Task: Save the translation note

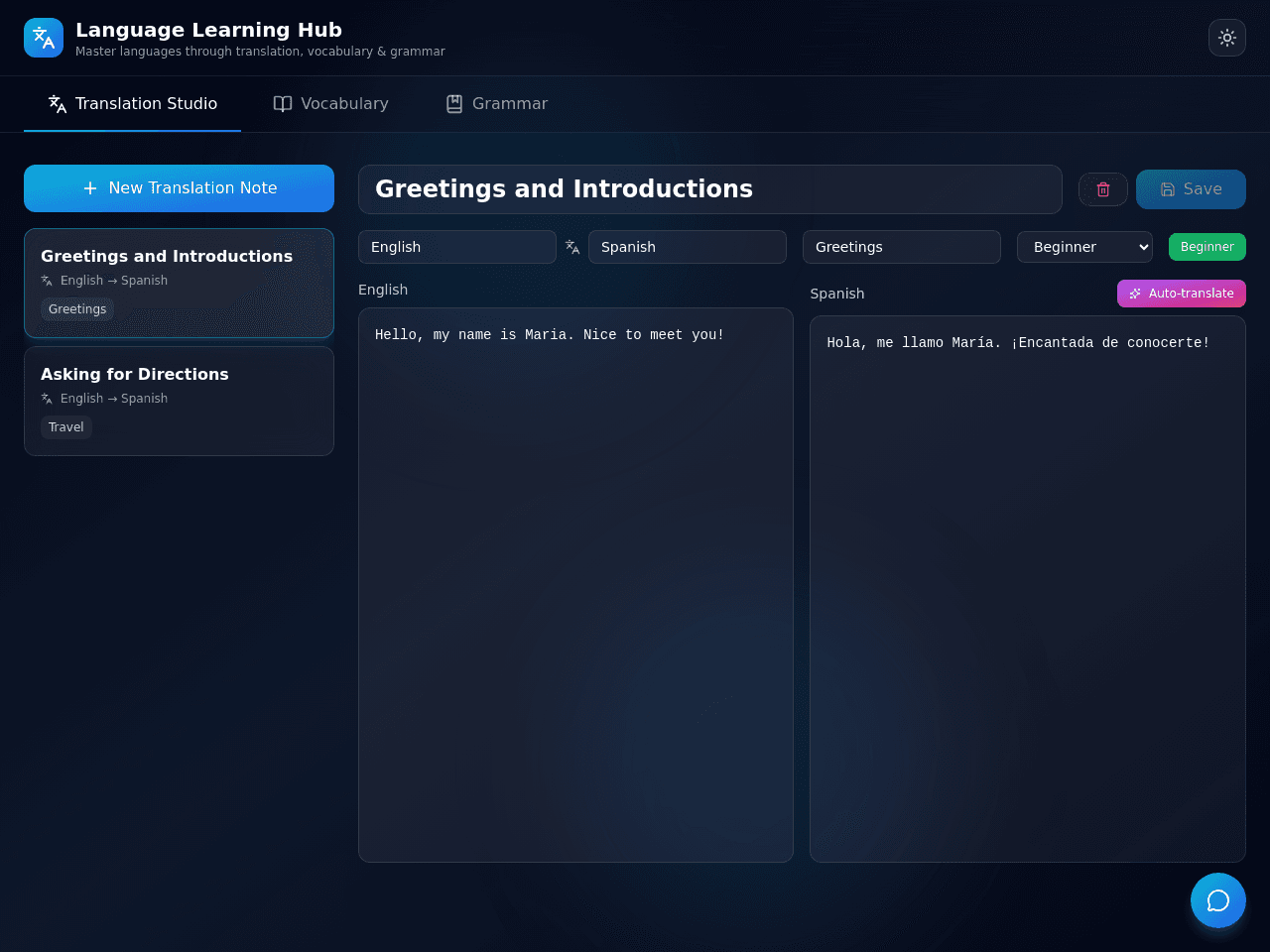Action: click(x=1191, y=189)
